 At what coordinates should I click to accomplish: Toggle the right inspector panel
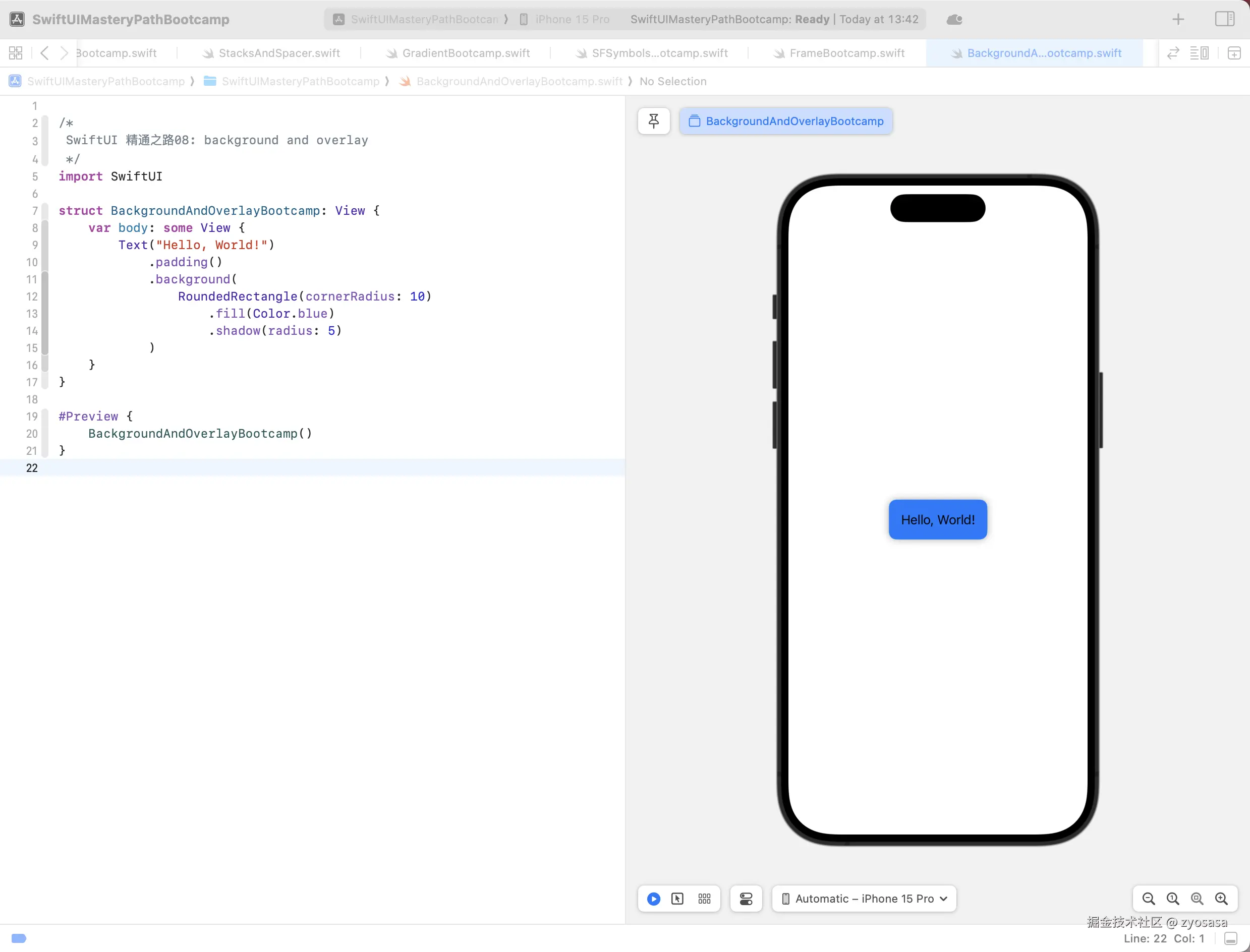pyautogui.click(x=1224, y=19)
